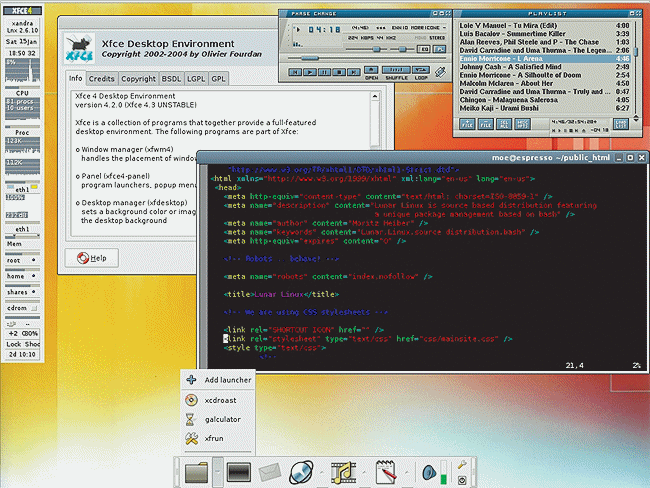
Task: Toggle the home filesystem mount indicator
Action: click(33, 276)
